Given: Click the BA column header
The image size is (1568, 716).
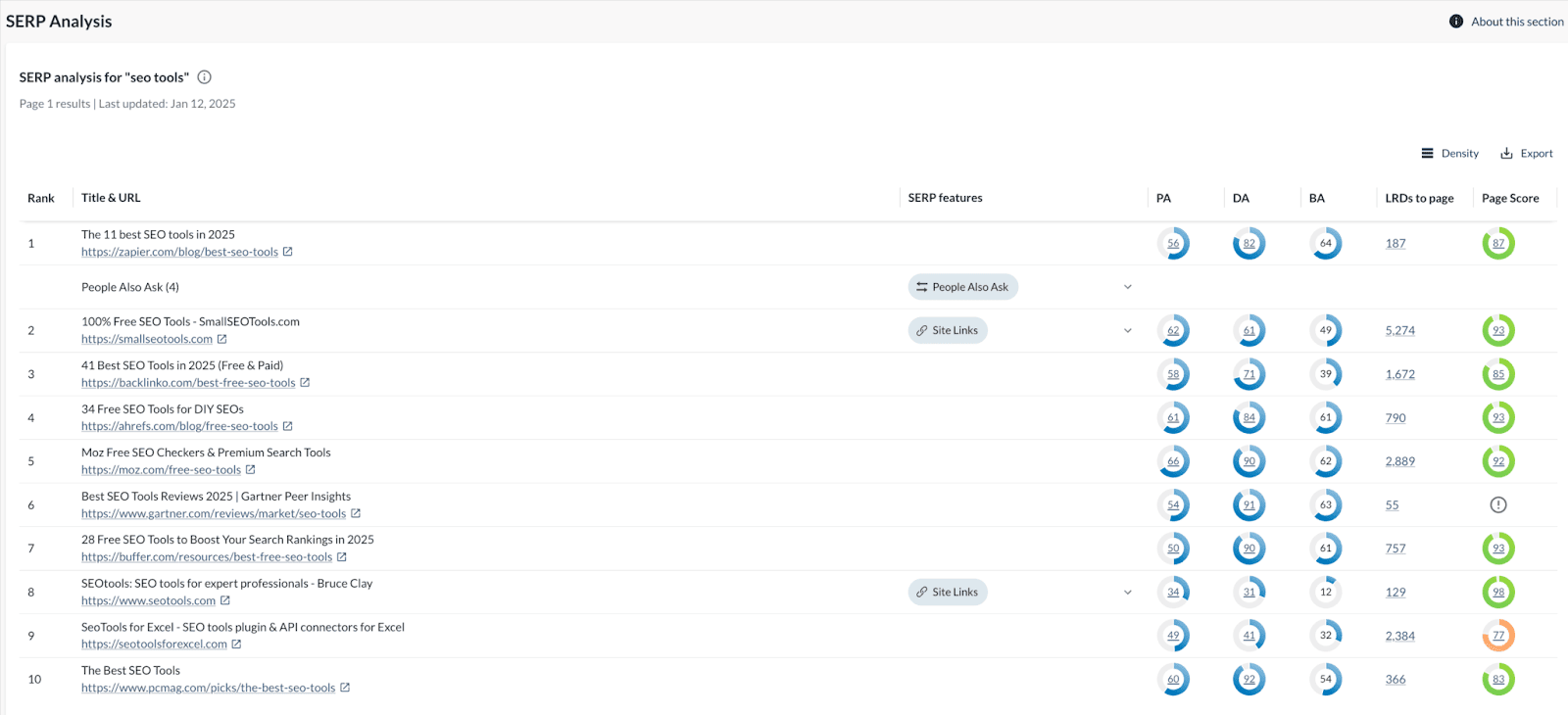Looking at the screenshot, I should 1317,198.
